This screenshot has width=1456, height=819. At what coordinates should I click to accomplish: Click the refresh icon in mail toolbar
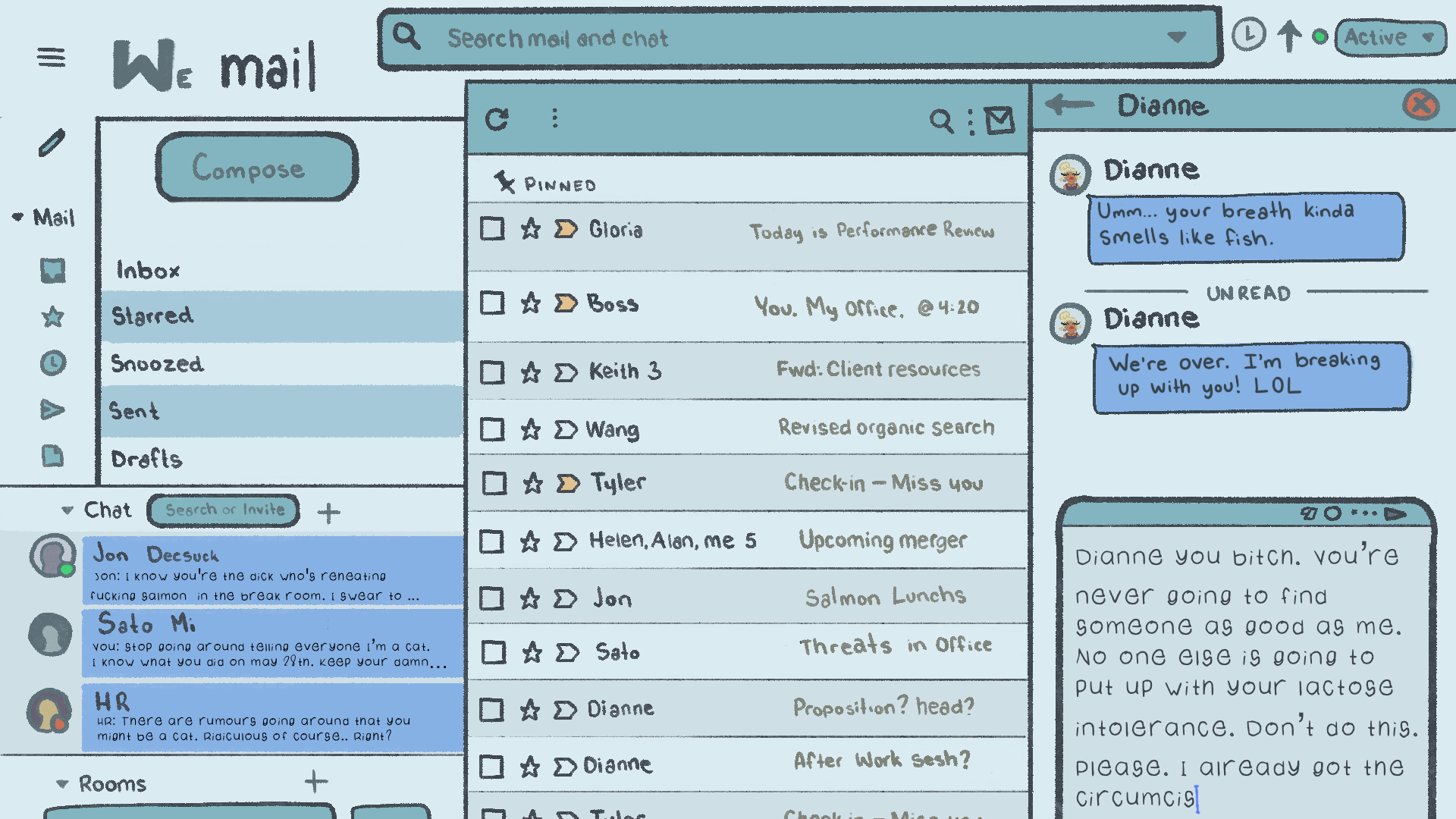[x=497, y=119]
